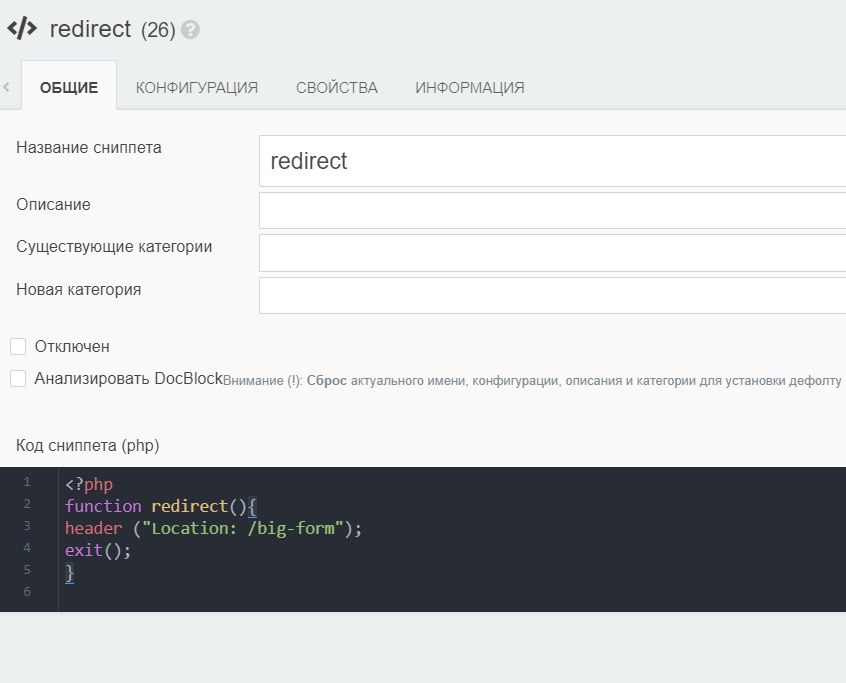846x683 pixels.
Task: Go to the ИНФОРМАЦИЯ tab
Action: (x=470, y=87)
